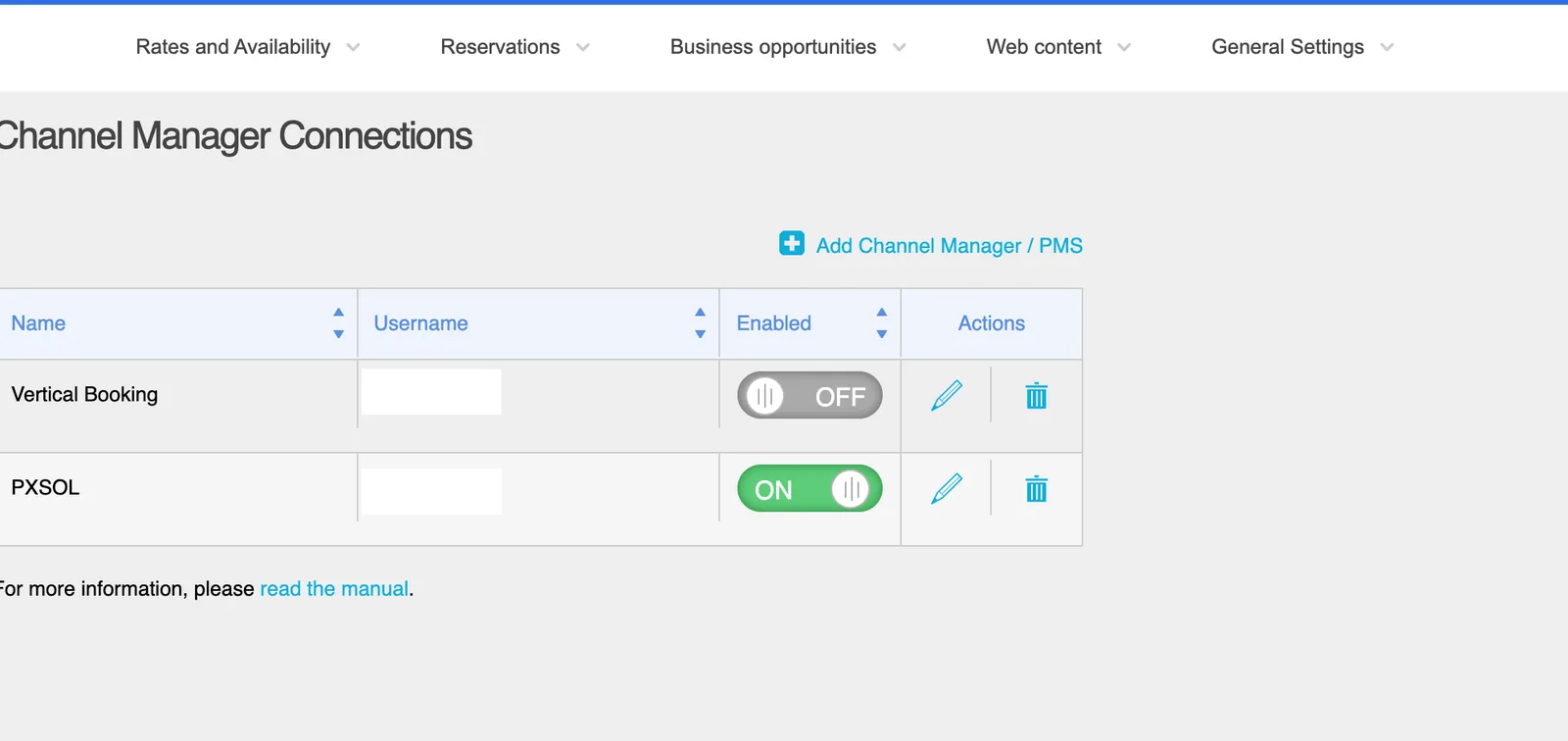Image resolution: width=1568 pixels, height=741 pixels.
Task: Open the Web content menu
Action: pos(1044,47)
